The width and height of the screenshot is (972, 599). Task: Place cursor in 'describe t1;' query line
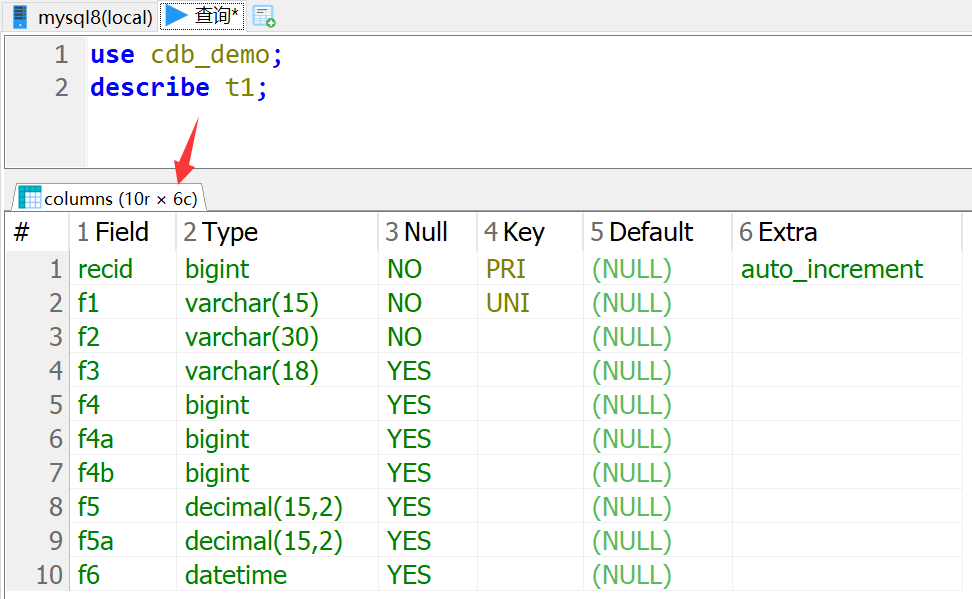[x=179, y=88]
